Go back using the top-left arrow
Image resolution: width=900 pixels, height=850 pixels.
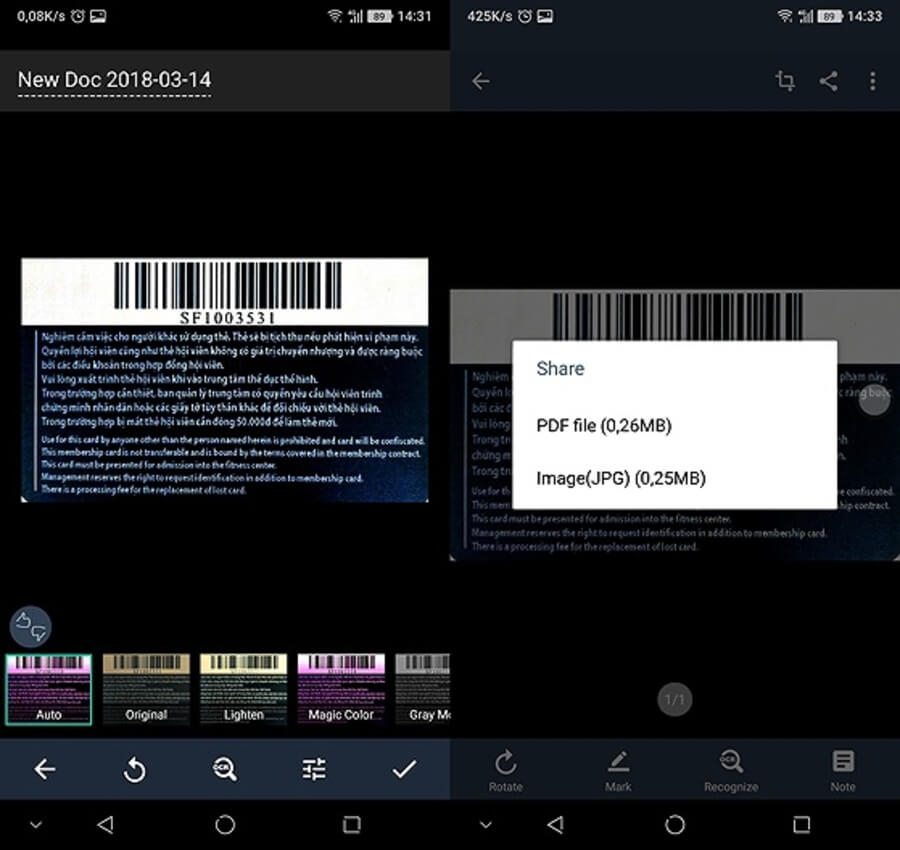coord(482,81)
